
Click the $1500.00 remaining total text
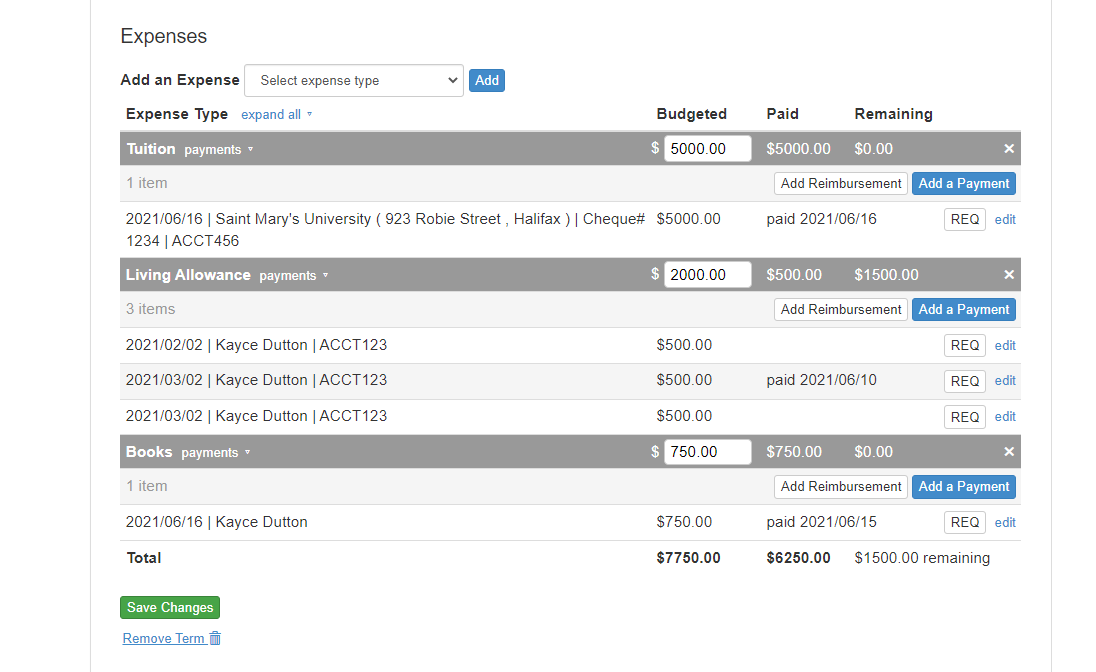click(922, 558)
